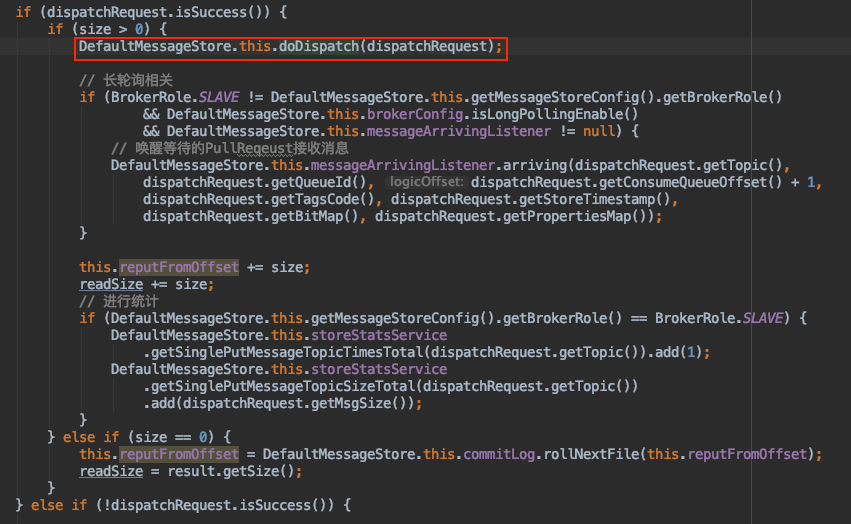
Task: Click the getPropertiesMap() call
Action: 575,216
